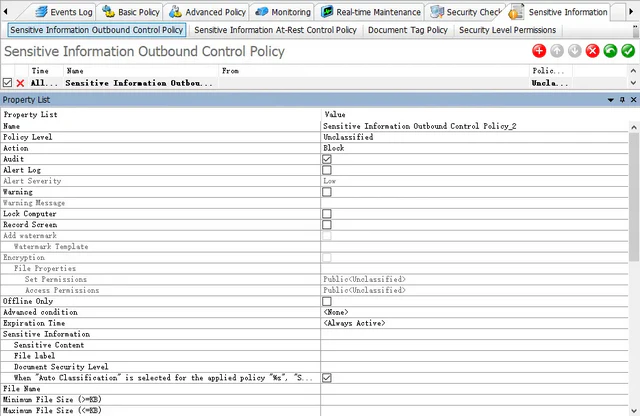The height and width of the screenshot is (416, 640).
Task: Enable the Offline Only checkbox
Action: [x=327, y=301]
